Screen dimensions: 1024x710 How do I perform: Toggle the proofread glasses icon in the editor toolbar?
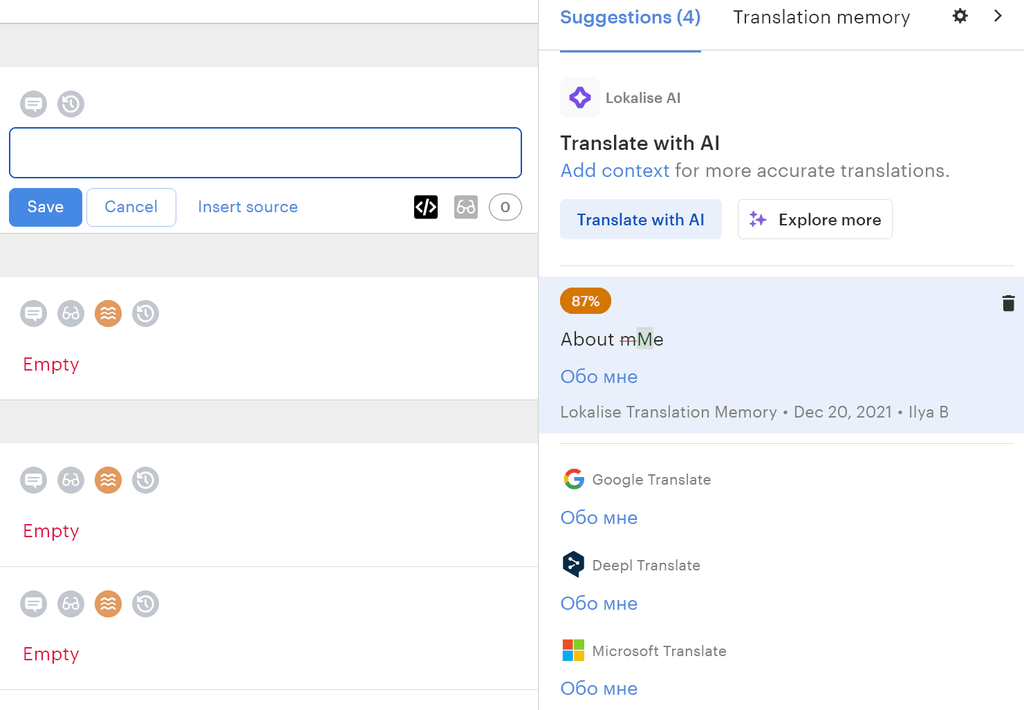click(465, 207)
